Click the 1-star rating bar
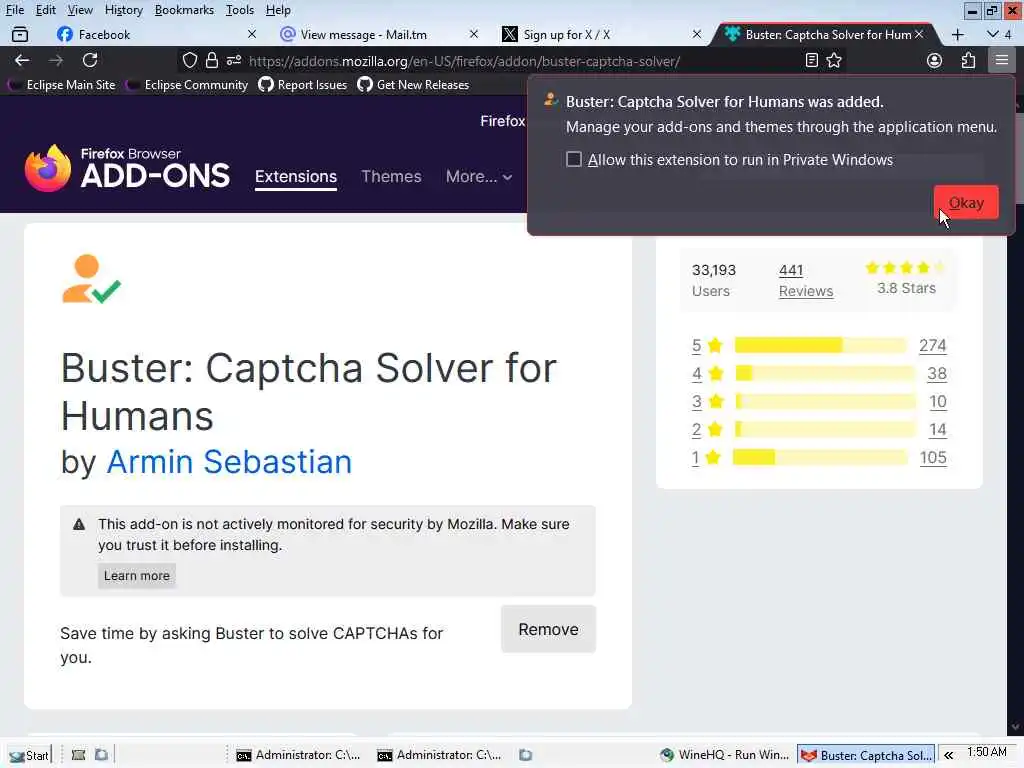 coord(820,457)
